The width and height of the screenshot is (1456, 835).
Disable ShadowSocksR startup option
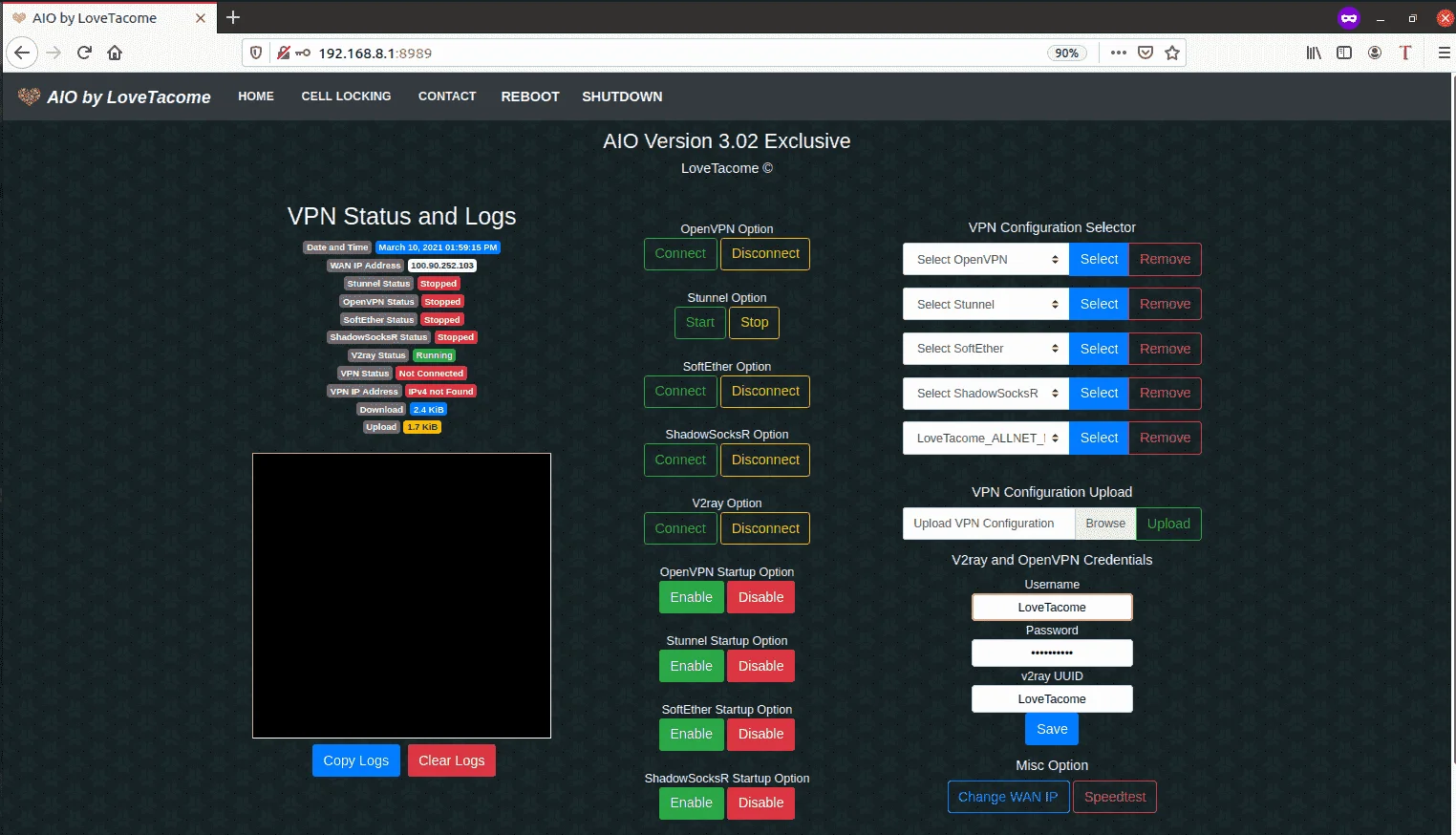click(x=760, y=803)
